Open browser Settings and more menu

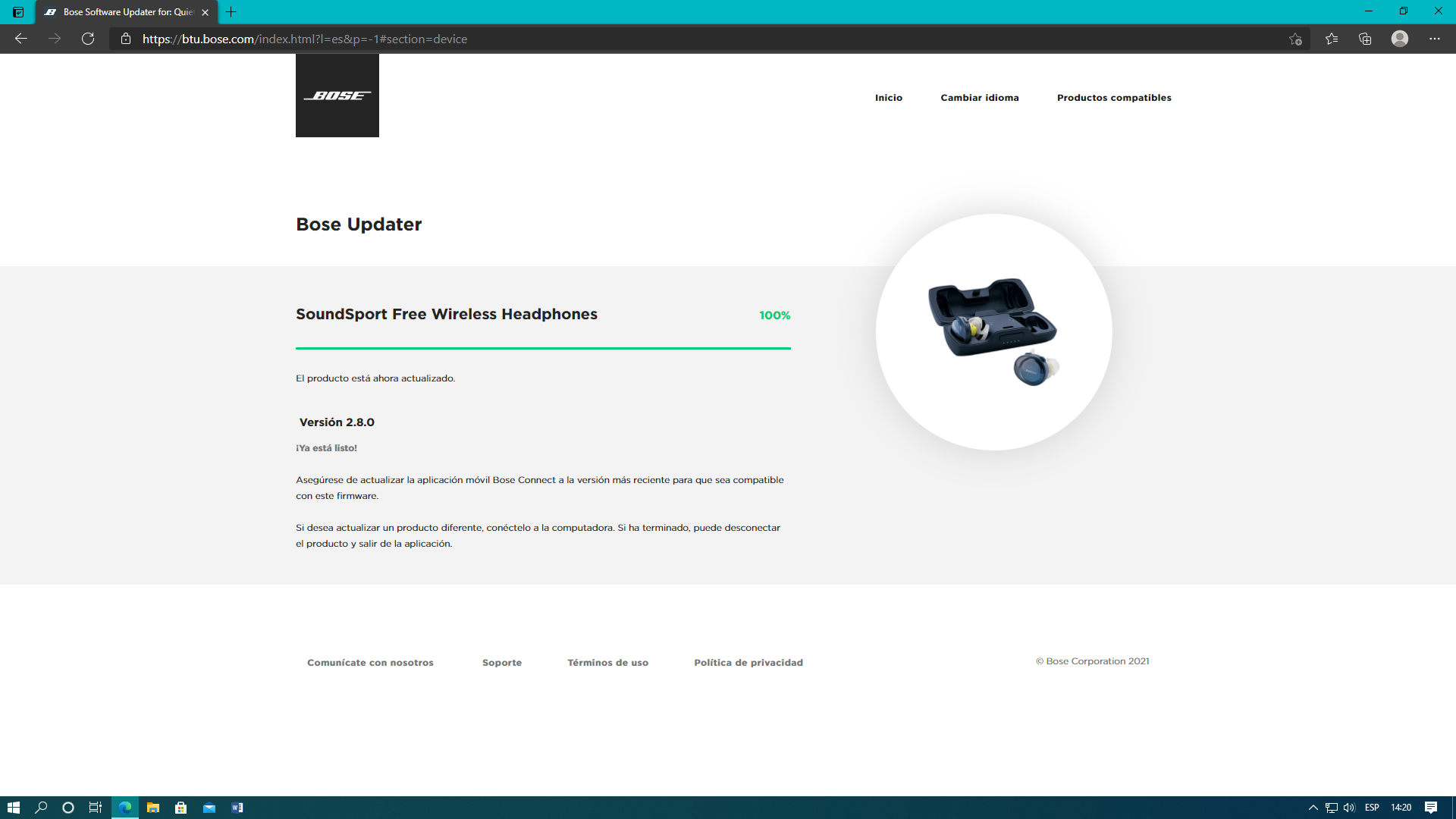(x=1434, y=39)
